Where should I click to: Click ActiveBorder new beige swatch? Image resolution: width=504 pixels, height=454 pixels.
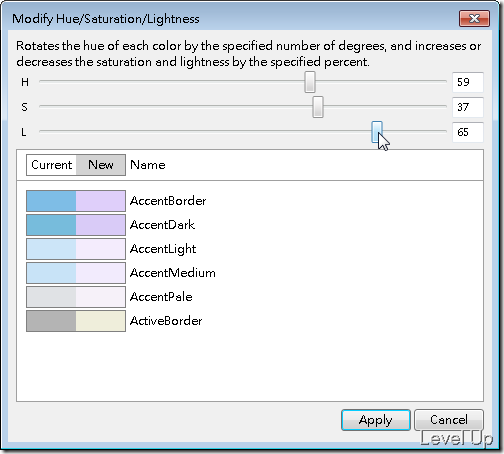click(x=100, y=321)
